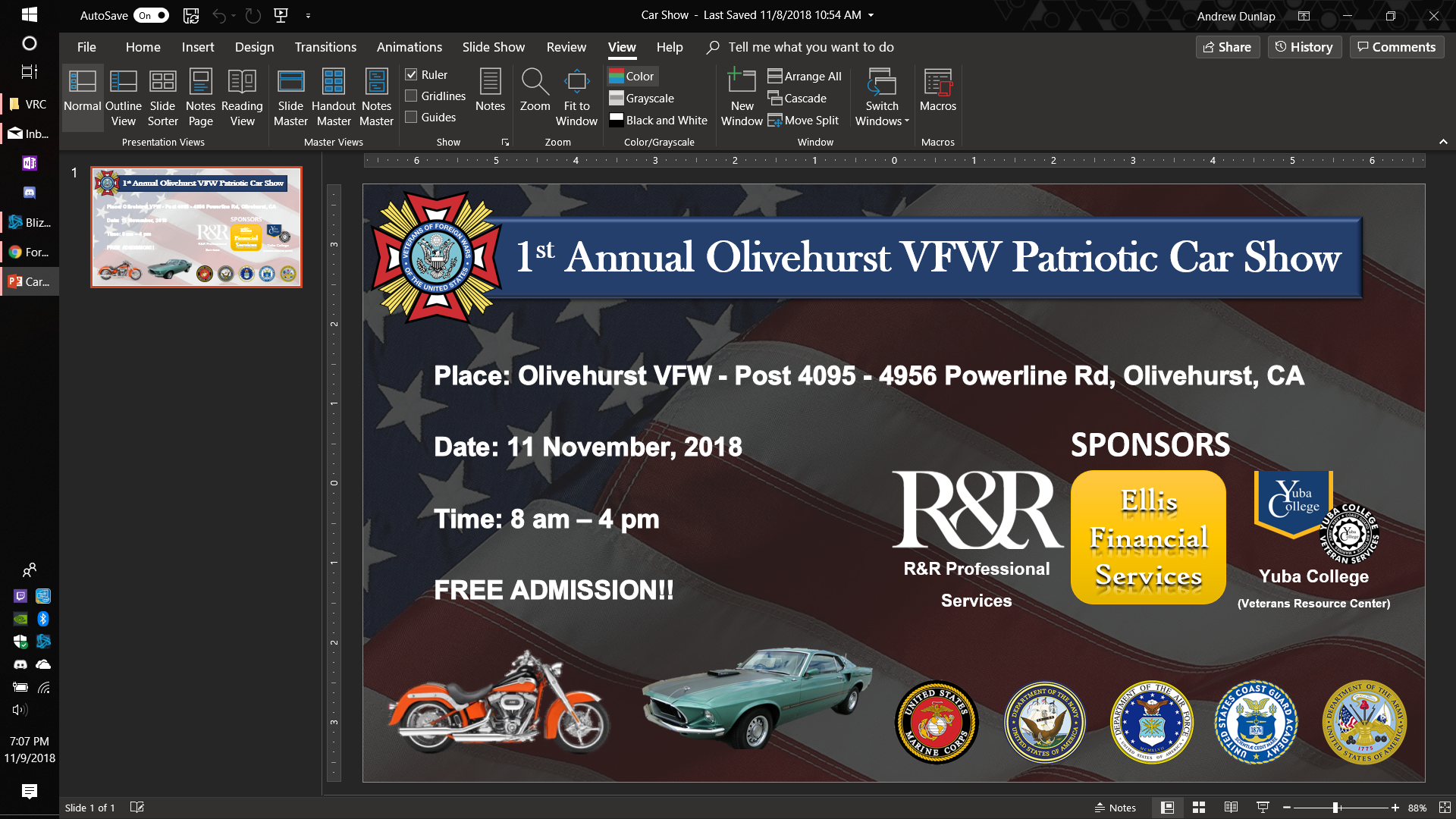Toggle AutoSave off
Viewport: 1456px width, 819px height.
151,15
